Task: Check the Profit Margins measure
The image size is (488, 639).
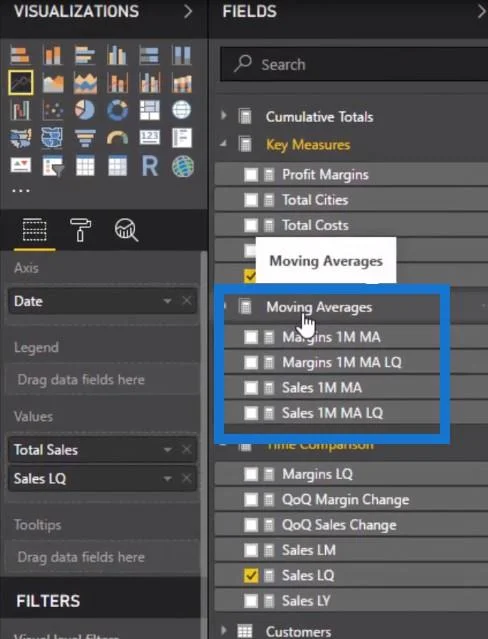Action: 251,175
